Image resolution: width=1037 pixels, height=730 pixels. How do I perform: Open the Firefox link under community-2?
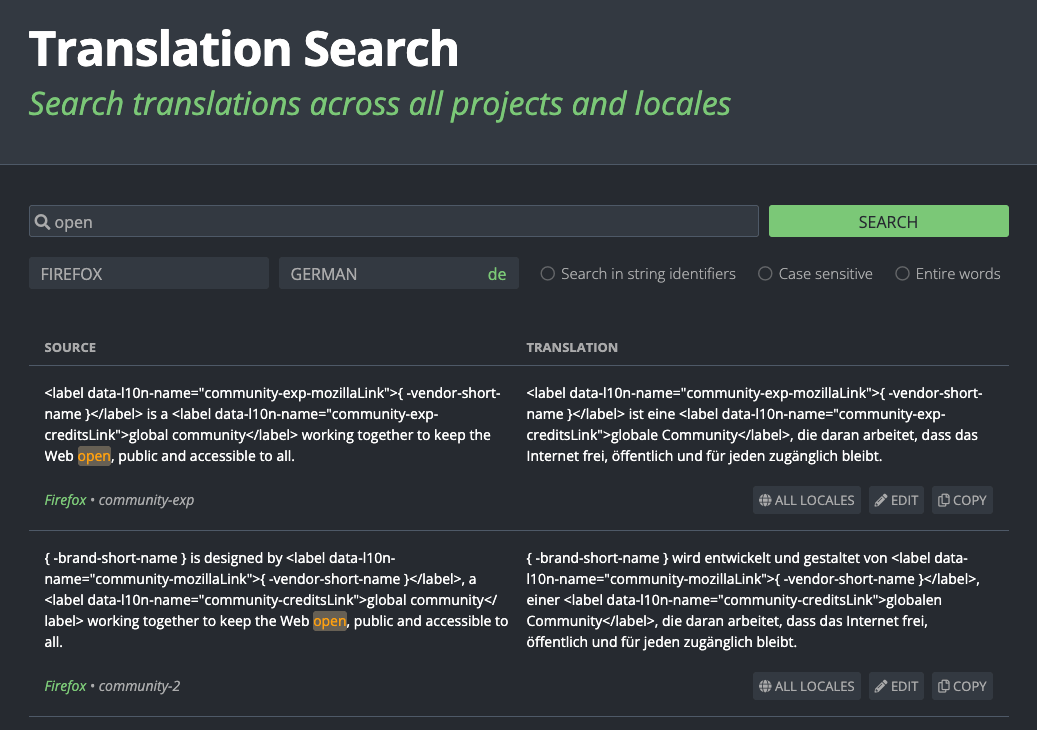point(64,686)
